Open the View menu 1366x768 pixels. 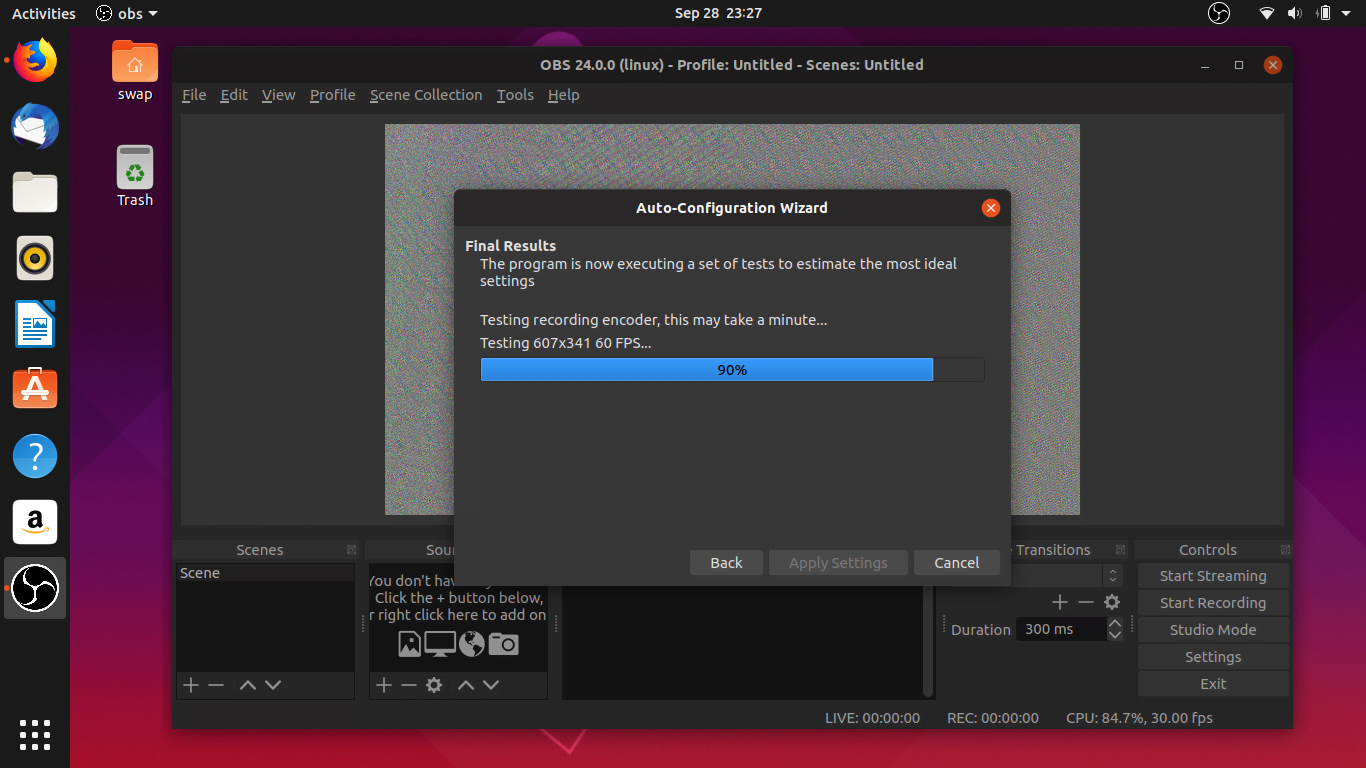[x=278, y=95]
